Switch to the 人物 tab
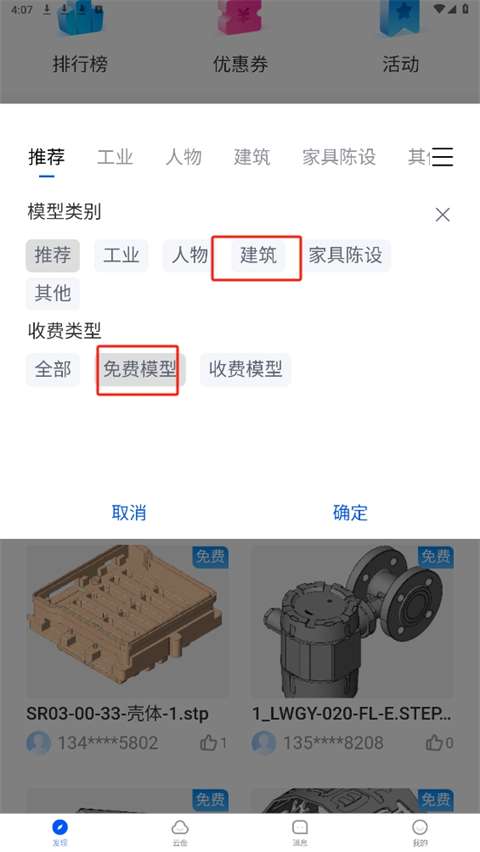Image resolution: width=480 pixels, height=852 pixels. 184,157
